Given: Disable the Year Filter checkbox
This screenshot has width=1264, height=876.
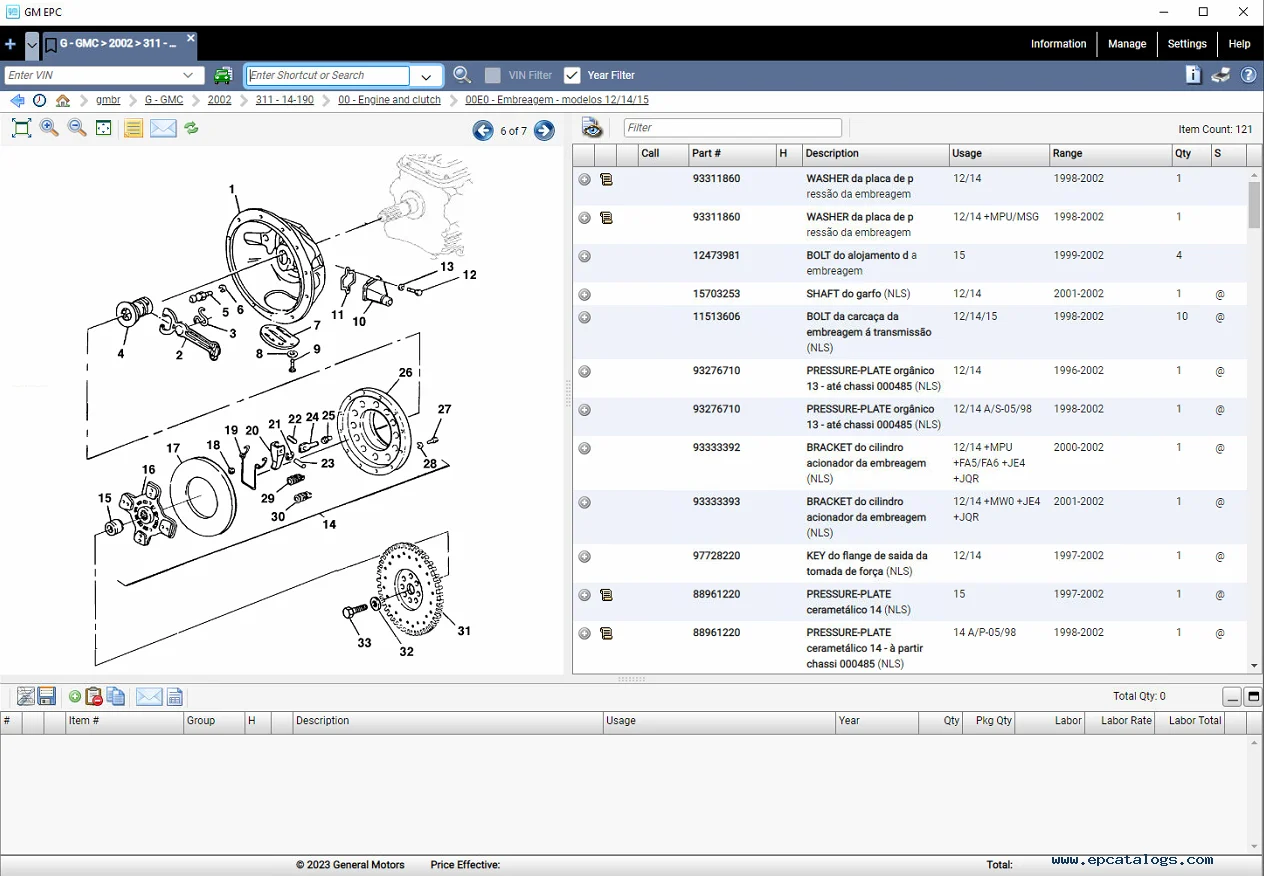Looking at the screenshot, I should [x=572, y=75].
